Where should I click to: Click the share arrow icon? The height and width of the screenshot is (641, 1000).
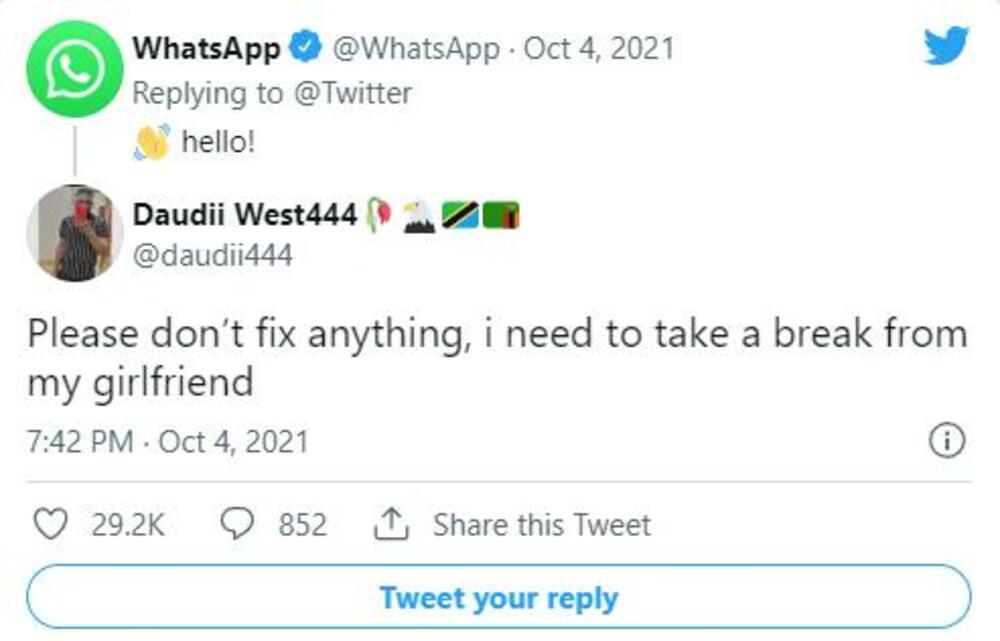(x=388, y=525)
